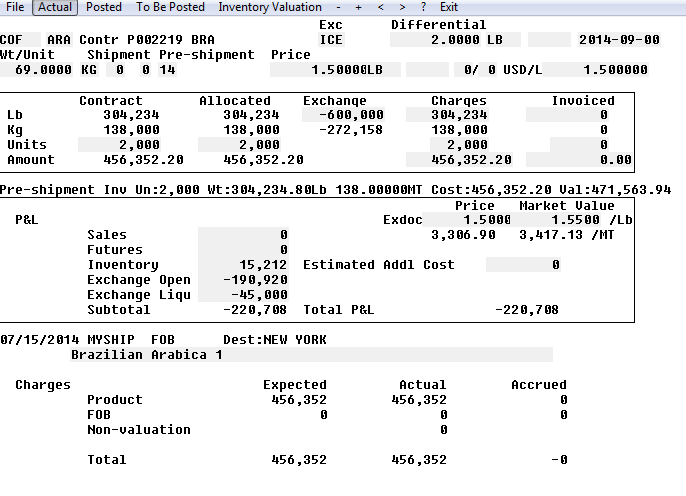Click the Allocated Units 2,000 field
This screenshot has width=686, height=496.
coord(239,145)
